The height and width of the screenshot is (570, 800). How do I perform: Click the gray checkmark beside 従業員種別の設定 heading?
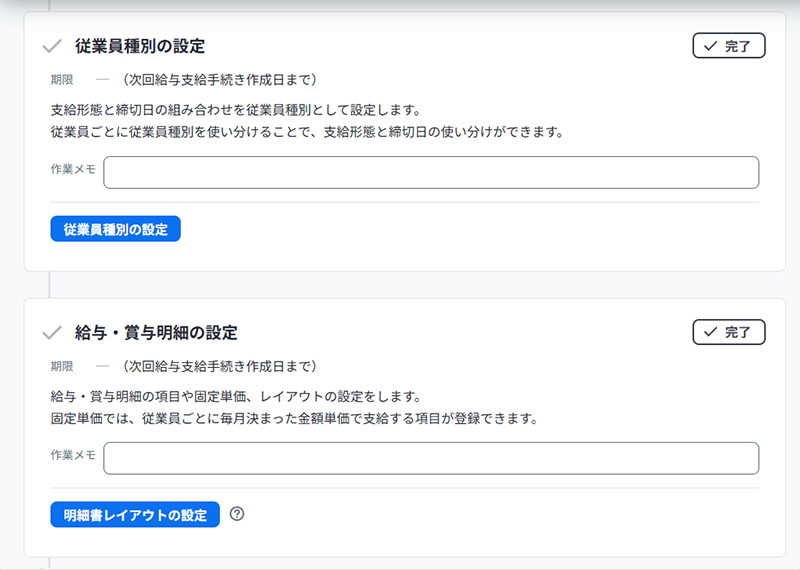pos(52,46)
